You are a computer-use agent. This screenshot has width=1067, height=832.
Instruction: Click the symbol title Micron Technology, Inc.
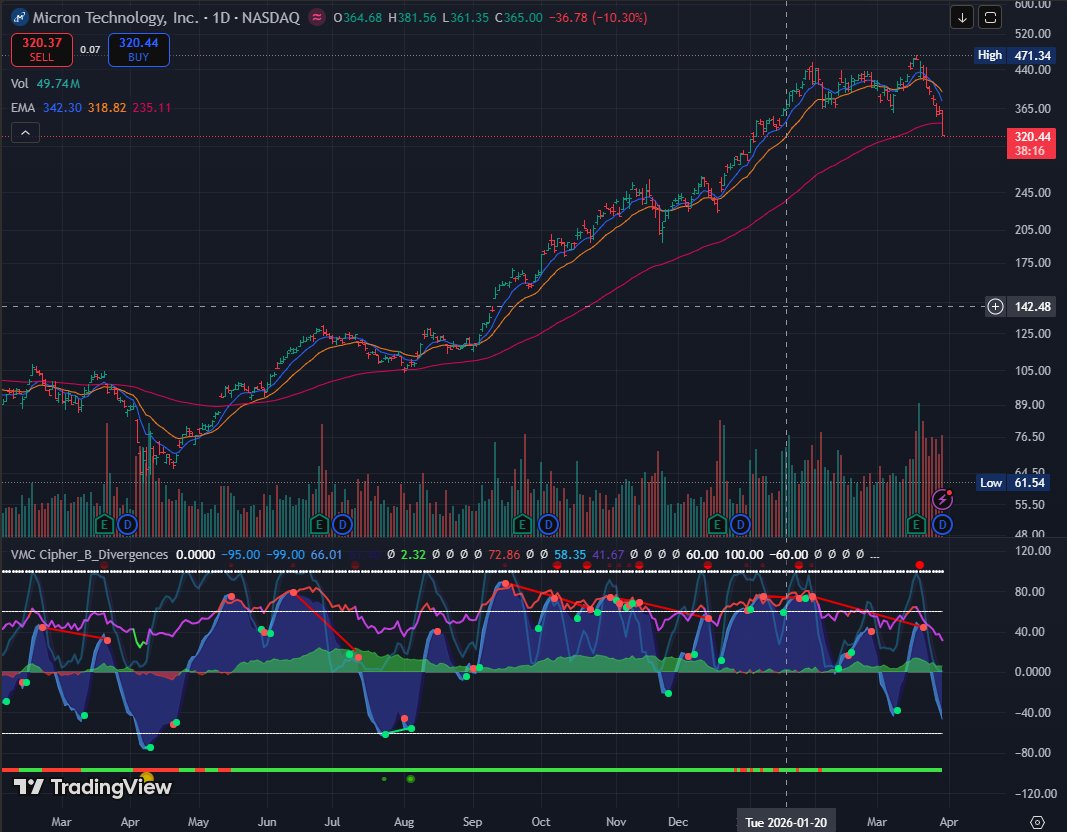(115, 18)
